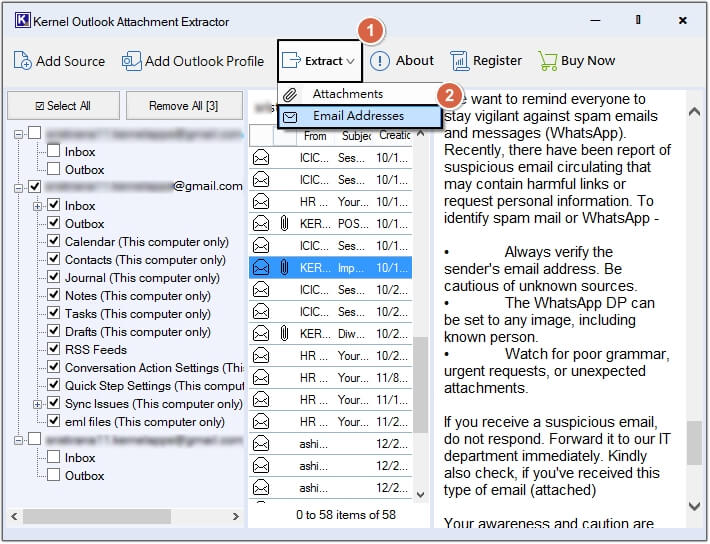This screenshot has width=710, height=544.
Task: Click the Register document icon
Action: pos(460,61)
